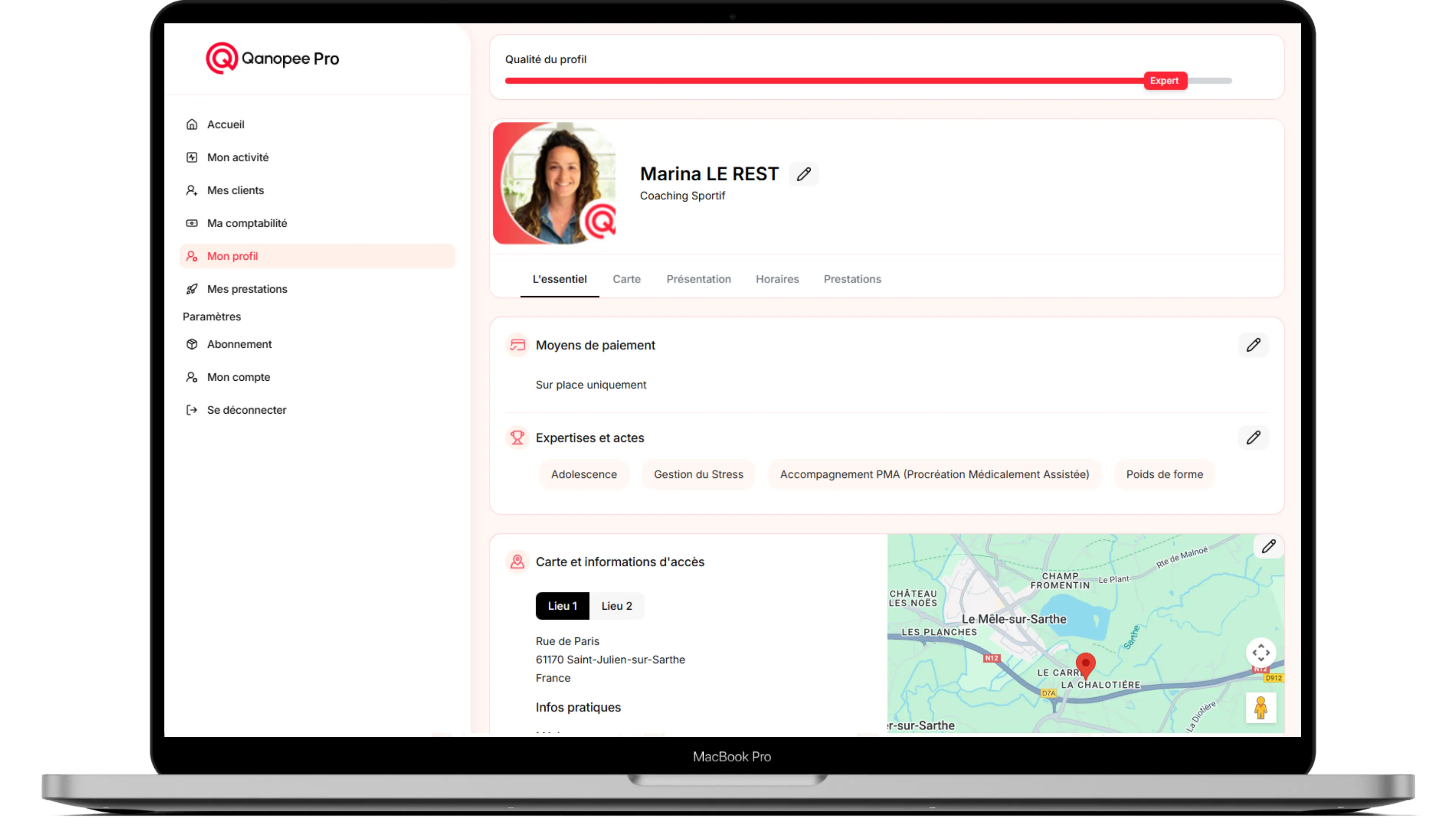
Task: Open Street View pegman on map
Action: [x=1260, y=708]
